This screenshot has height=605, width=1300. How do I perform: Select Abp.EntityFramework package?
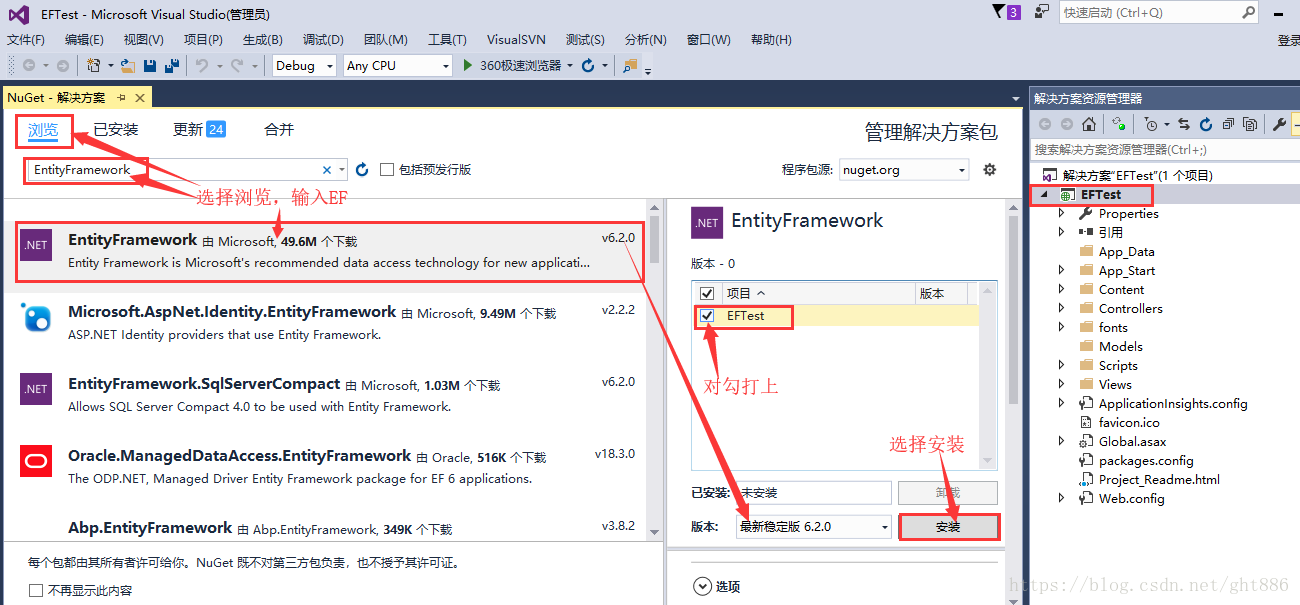pos(326,526)
